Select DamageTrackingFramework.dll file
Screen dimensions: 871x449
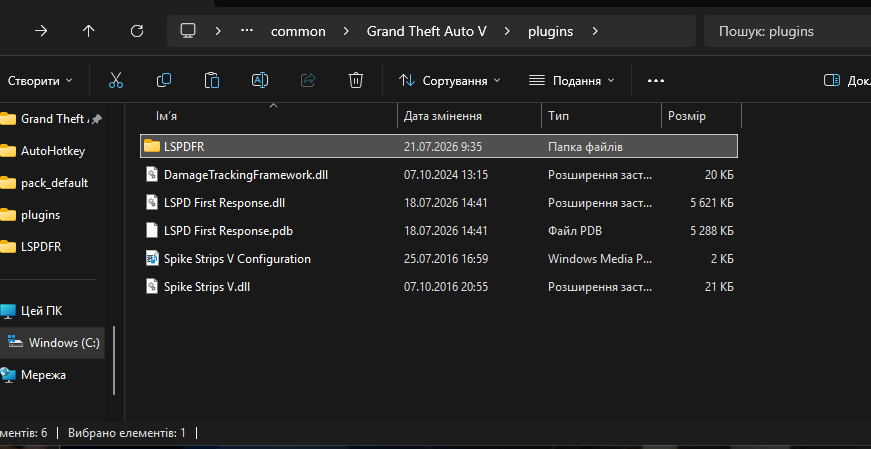(439, 175)
